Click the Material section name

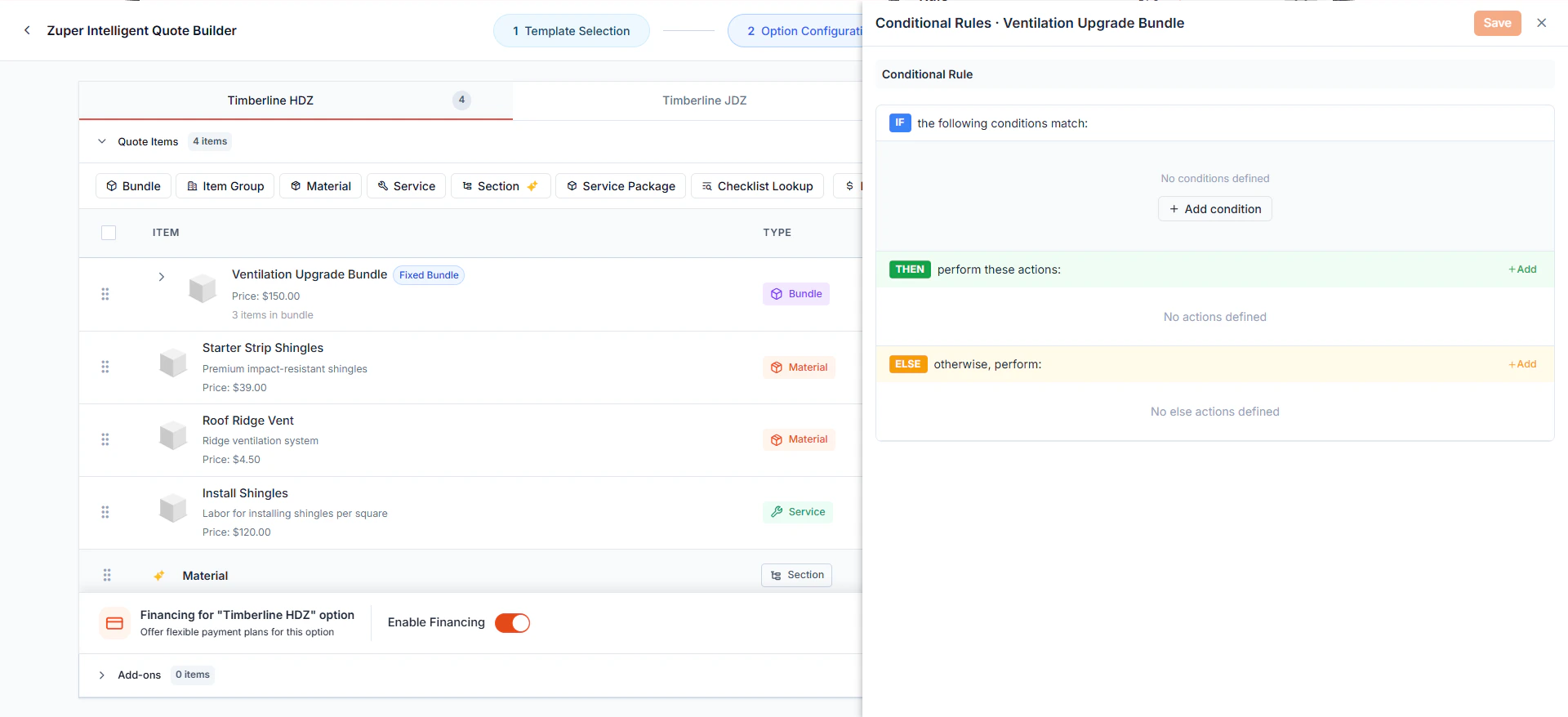[205, 576]
